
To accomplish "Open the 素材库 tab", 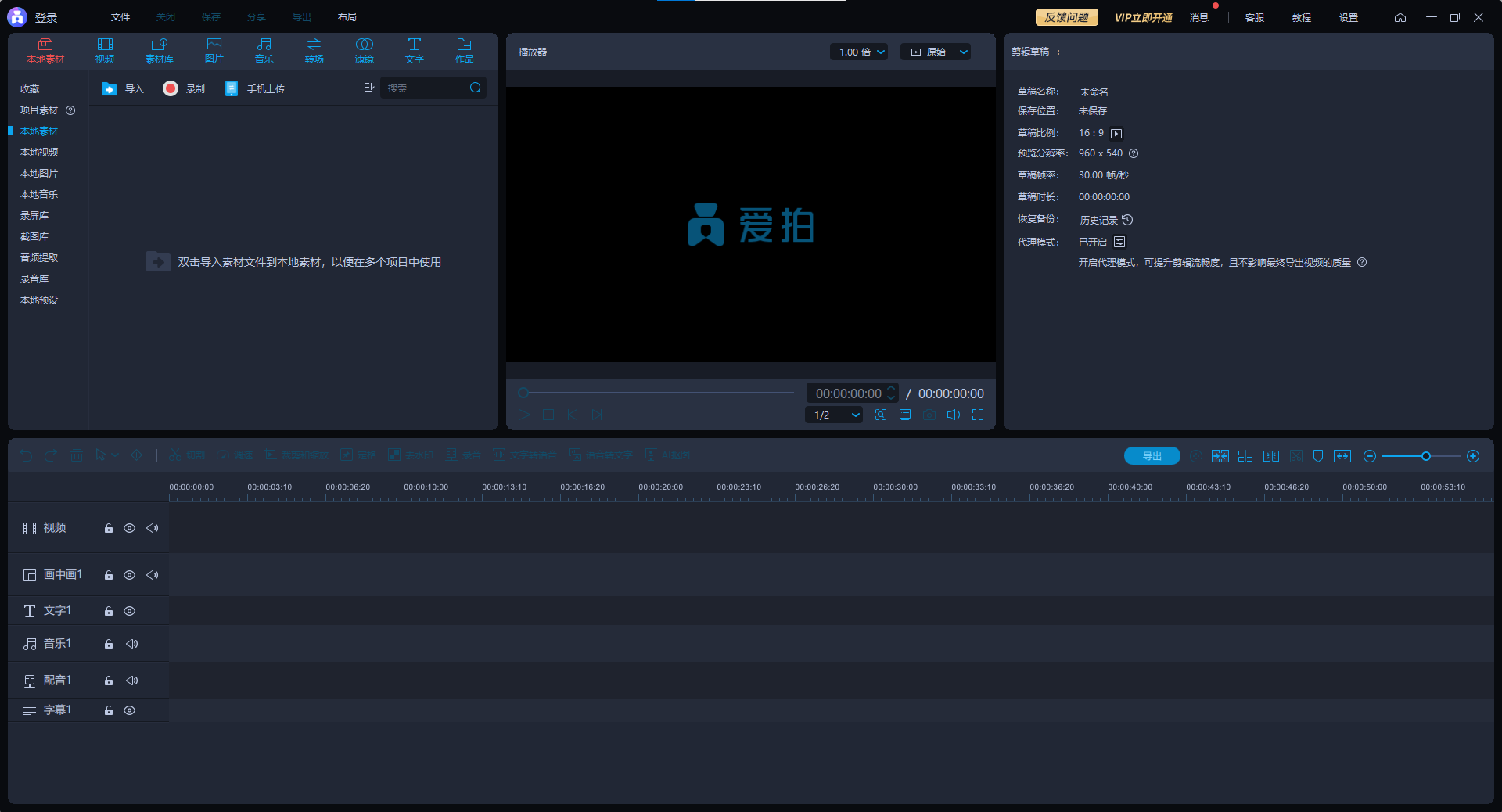I will (x=160, y=51).
